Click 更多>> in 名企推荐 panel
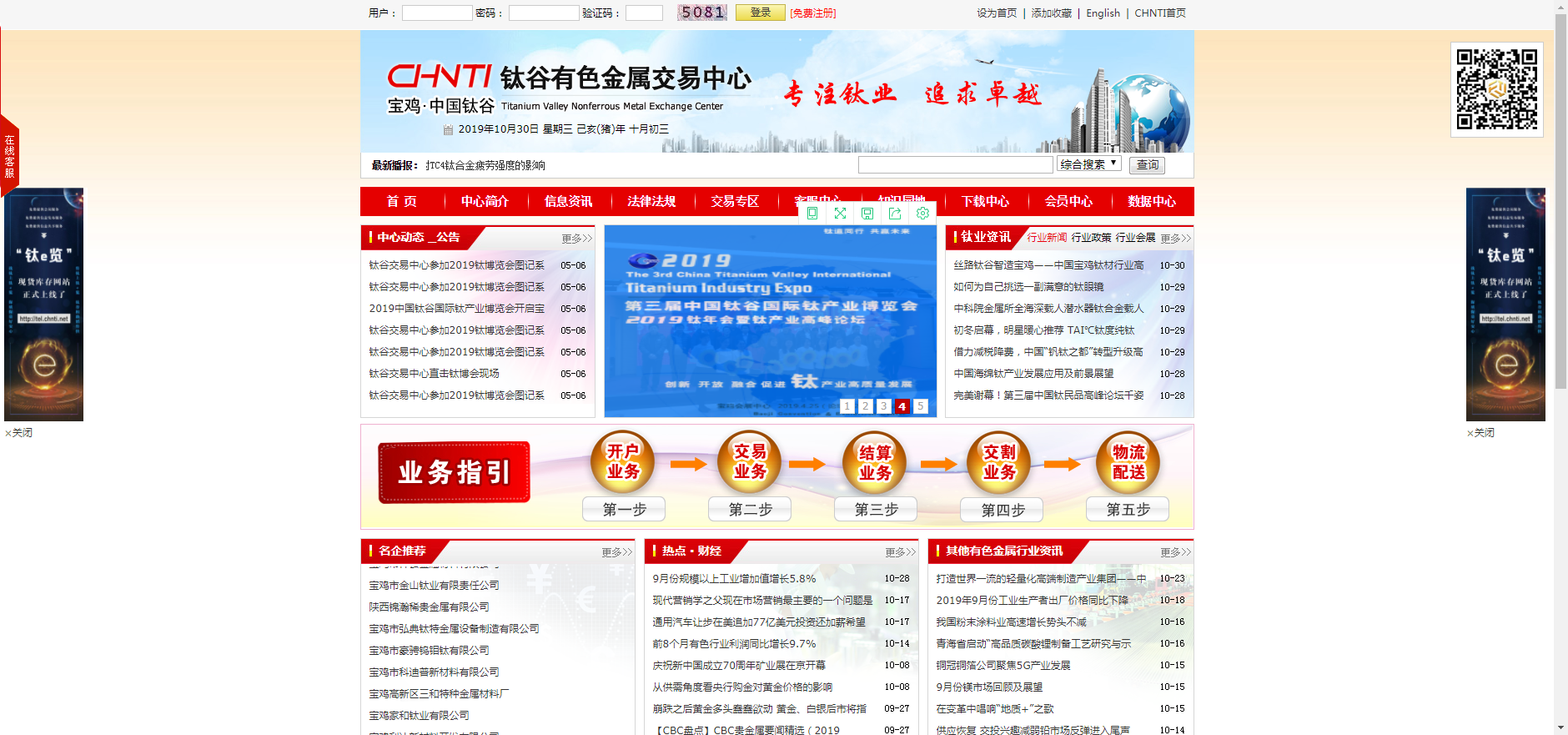This screenshot has width=1568, height=735. click(617, 552)
